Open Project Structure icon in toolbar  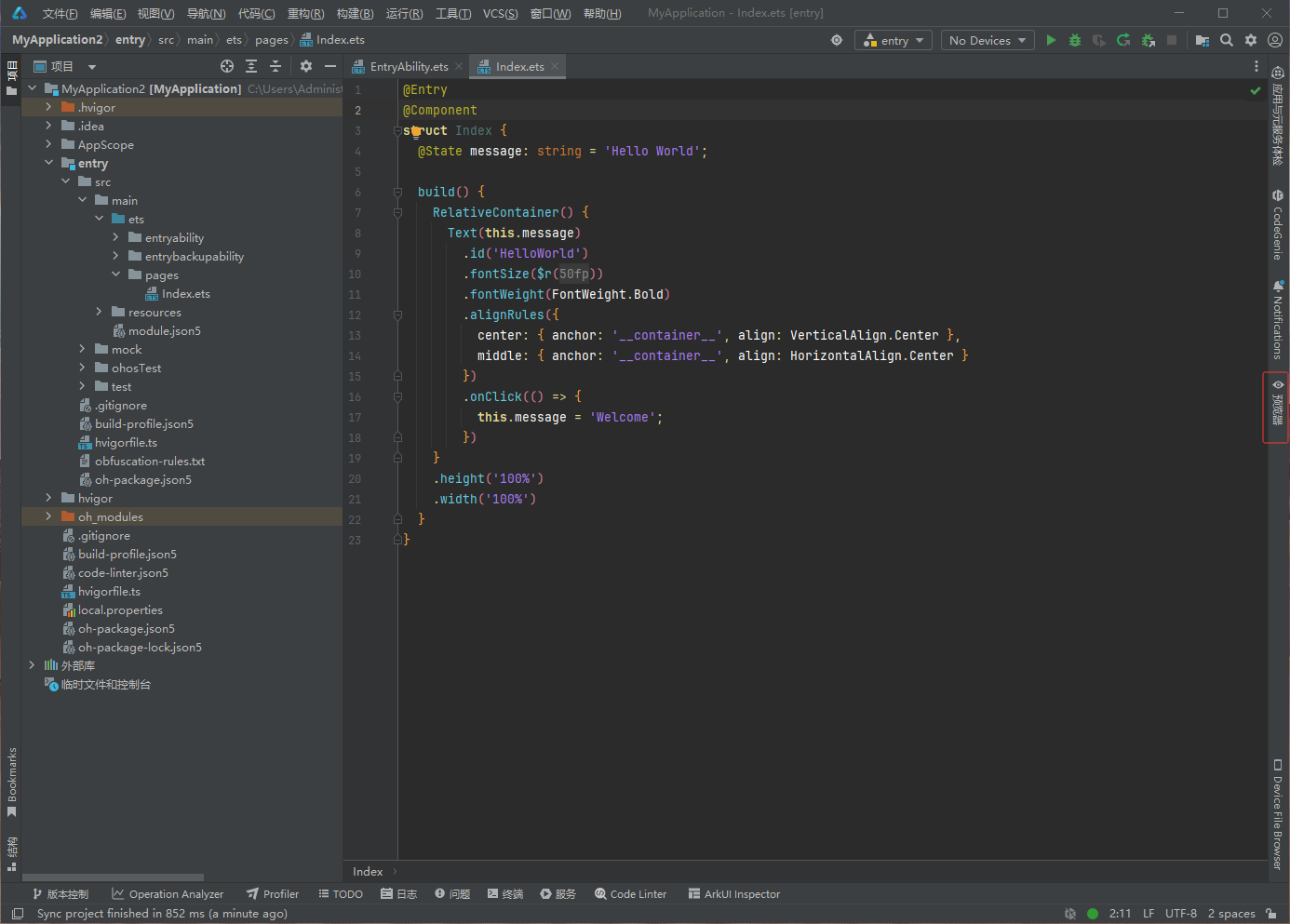pyautogui.click(x=1203, y=40)
